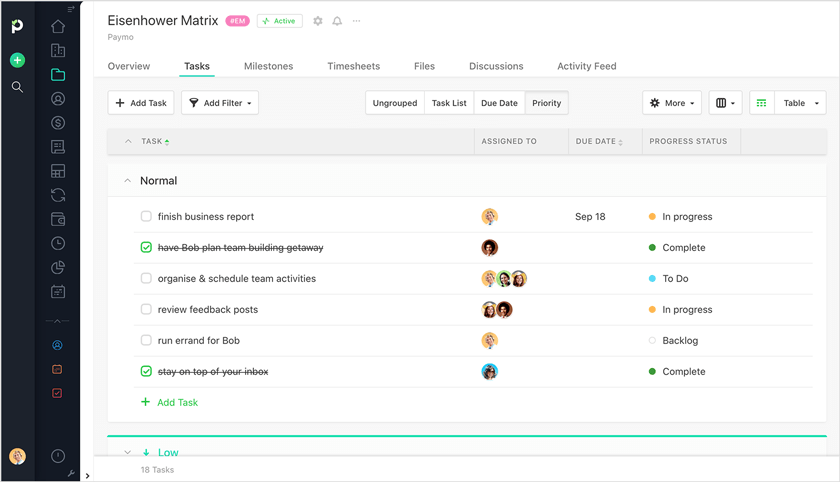Check organise & schedule team activities checkbox
The height and width of the screenshot is (482, 840).
click(x=146, y=278)
